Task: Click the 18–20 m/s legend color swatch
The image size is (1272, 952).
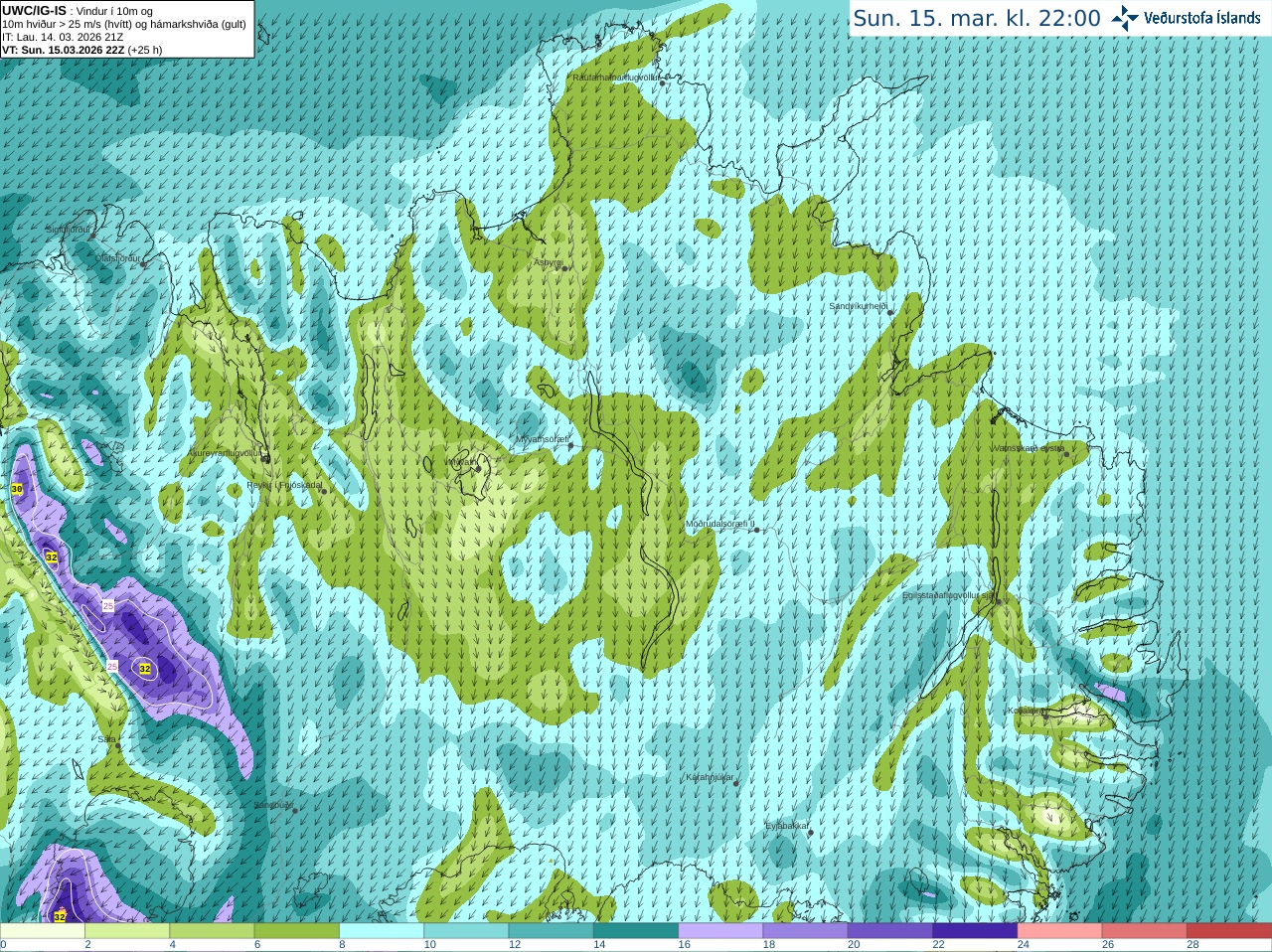Action: pos(806,931)
